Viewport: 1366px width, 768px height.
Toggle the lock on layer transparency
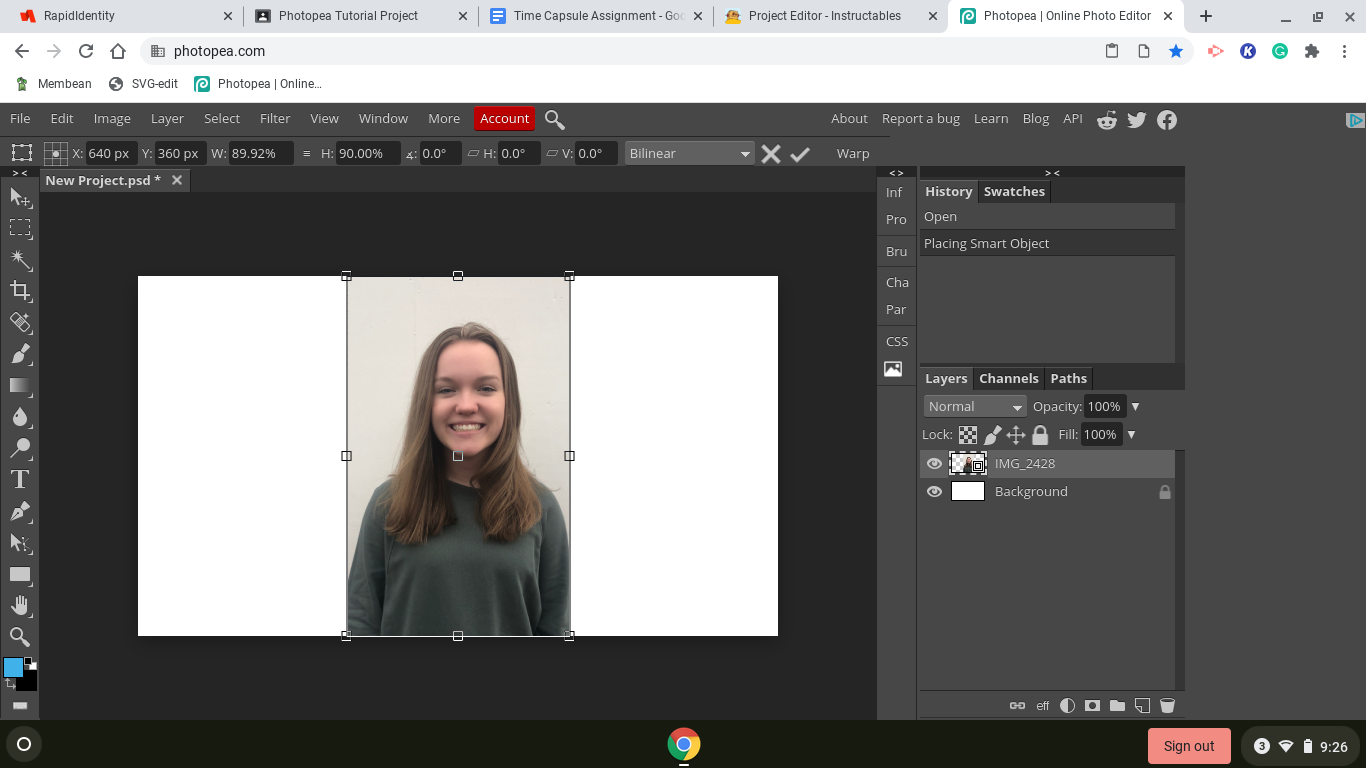coord(968,434)
